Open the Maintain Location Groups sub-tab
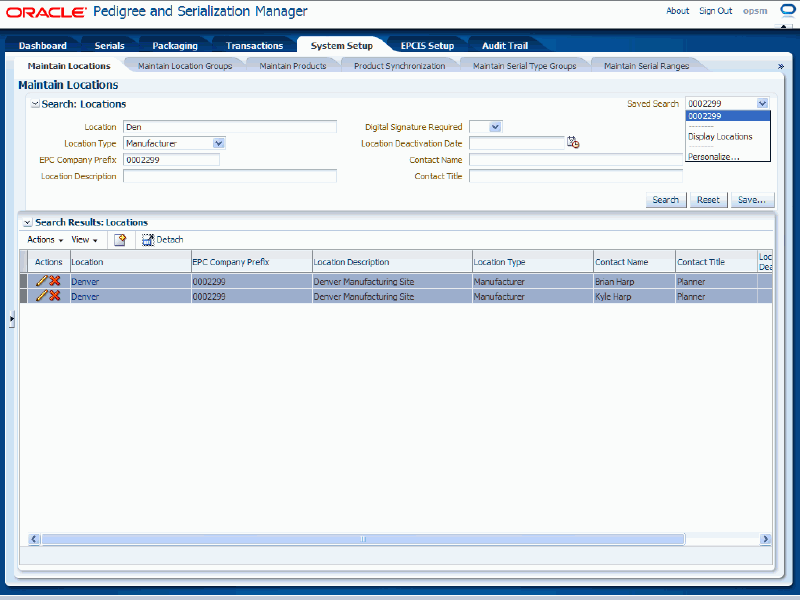This screenshot has height=600, width=800. click(x=185, y=66)
